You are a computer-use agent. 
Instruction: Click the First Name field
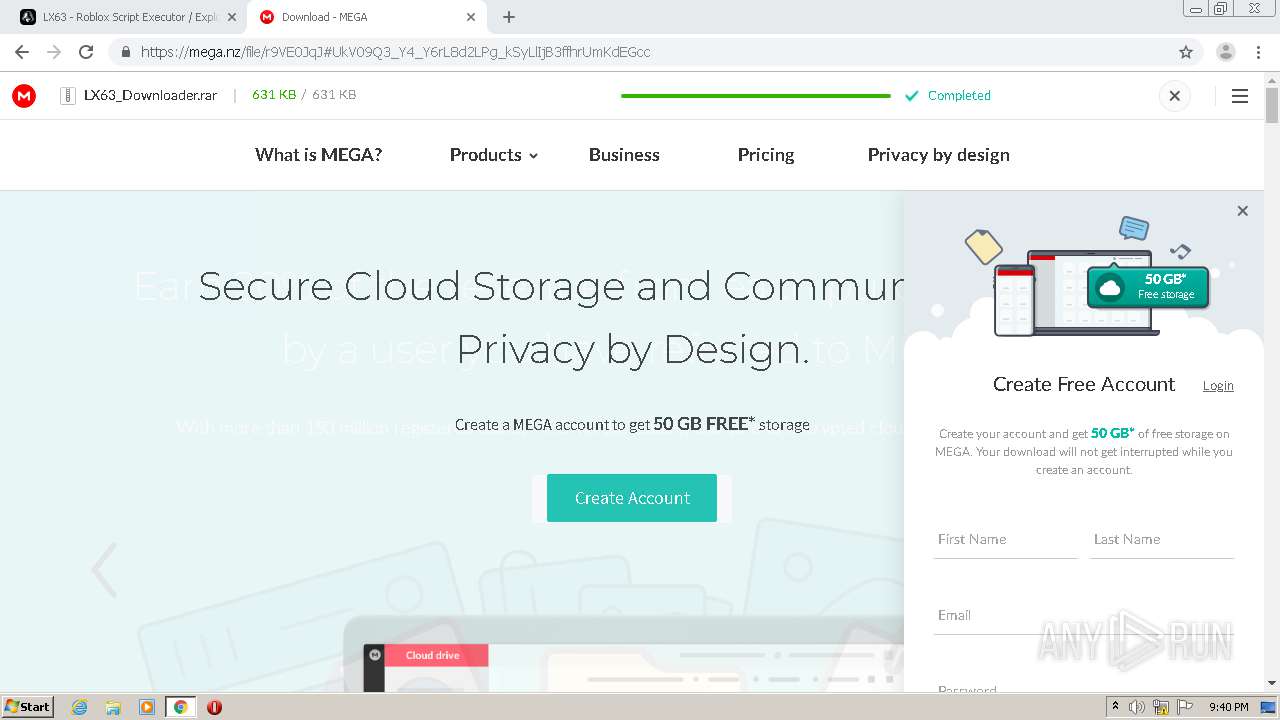click(1005, 540)
